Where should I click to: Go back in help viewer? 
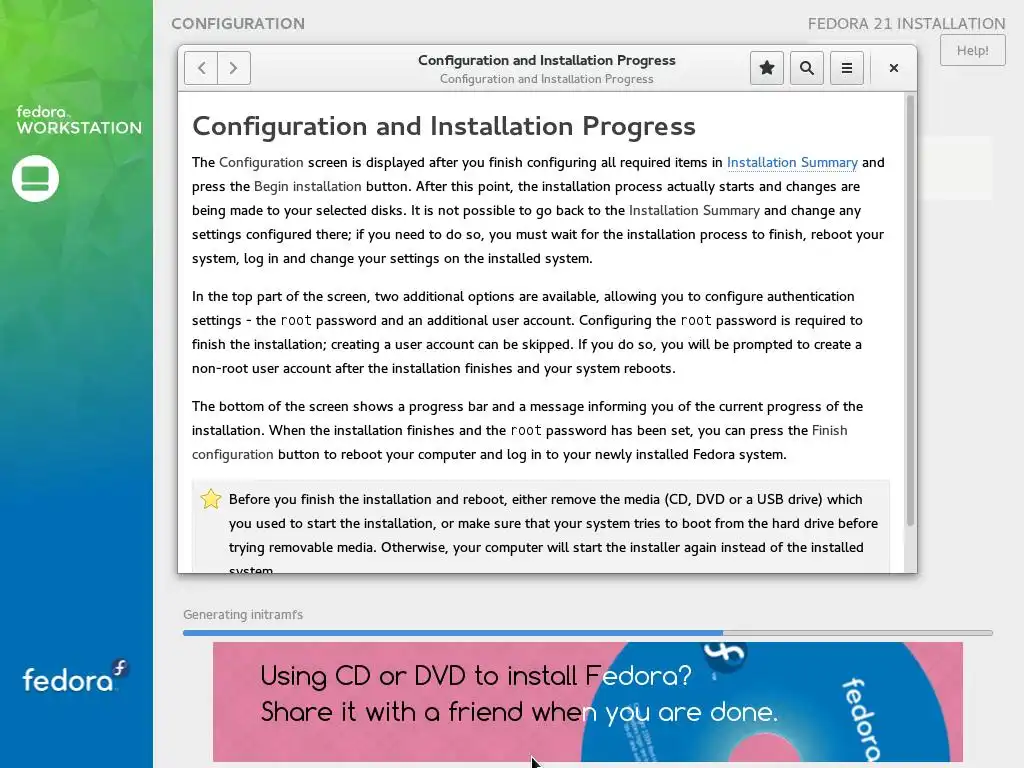click(201, 68)
